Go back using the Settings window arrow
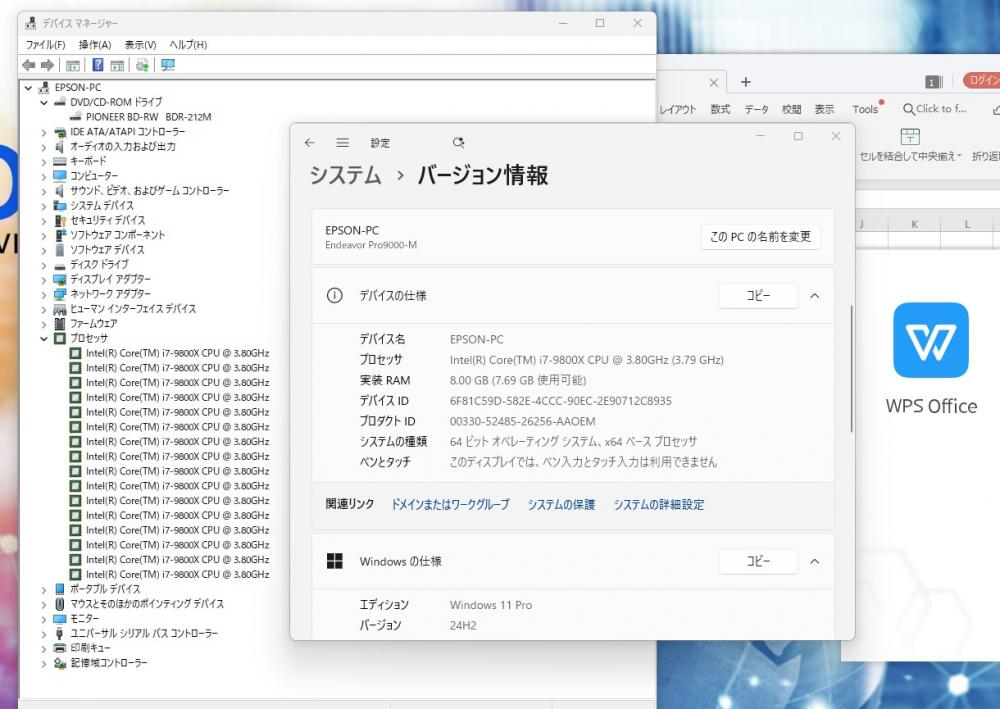 (x=310, y=143)
